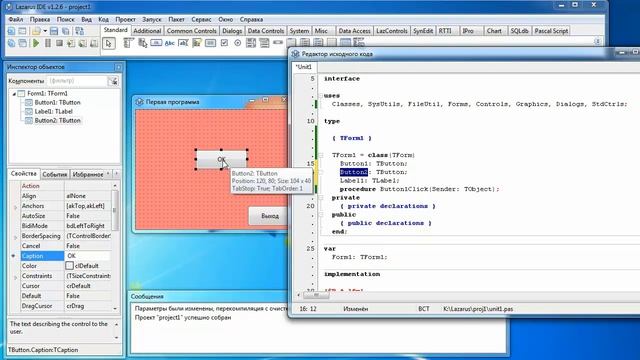Click the Align property value alNone
The image size is (640, 360).
[x=88, y=196]
